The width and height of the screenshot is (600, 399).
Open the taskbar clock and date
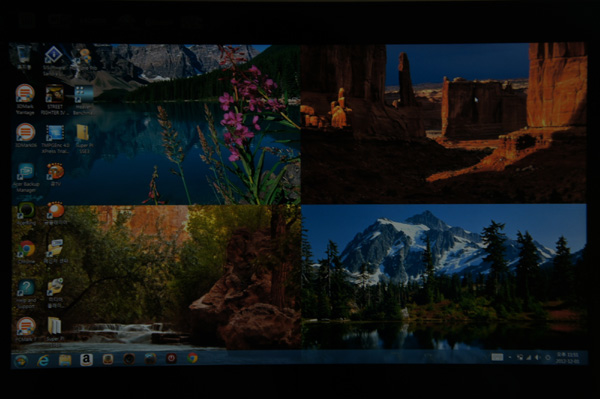tap(567, 358)
